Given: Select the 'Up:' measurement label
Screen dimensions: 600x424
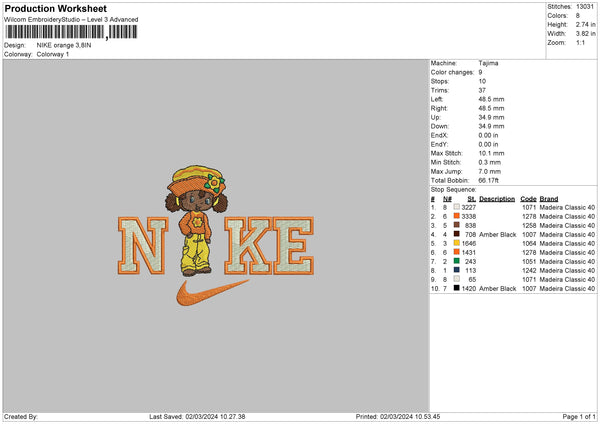Looking at the screenshot, I should point(436,117).
